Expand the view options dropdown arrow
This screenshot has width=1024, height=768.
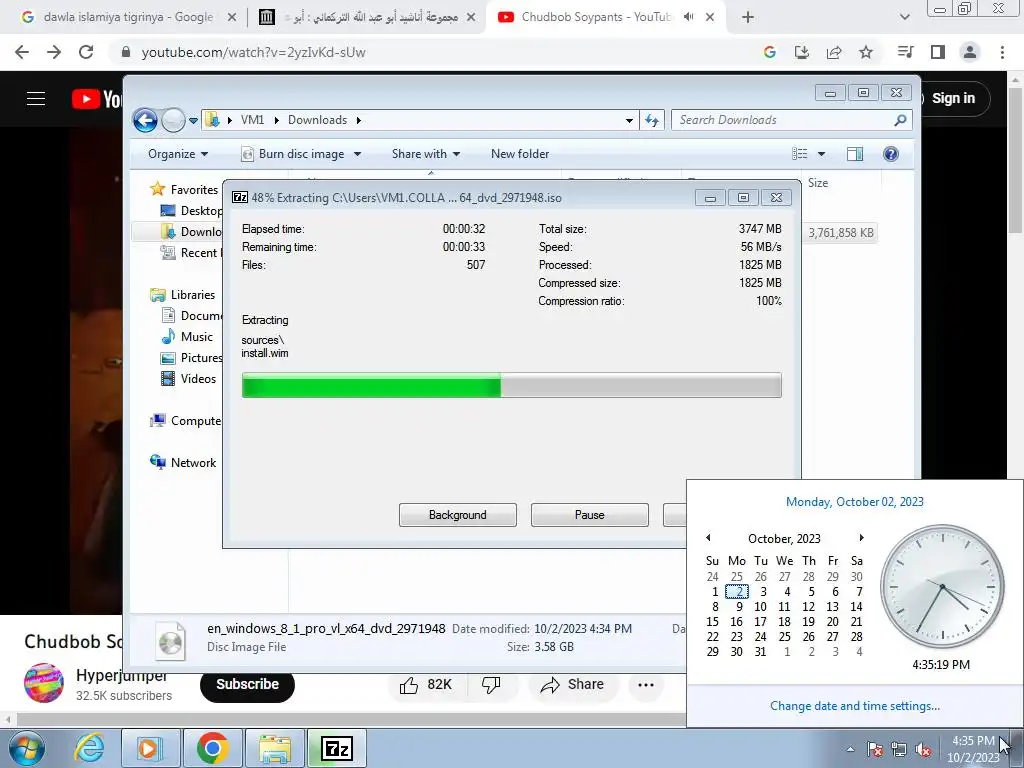[x=822, y=154]
